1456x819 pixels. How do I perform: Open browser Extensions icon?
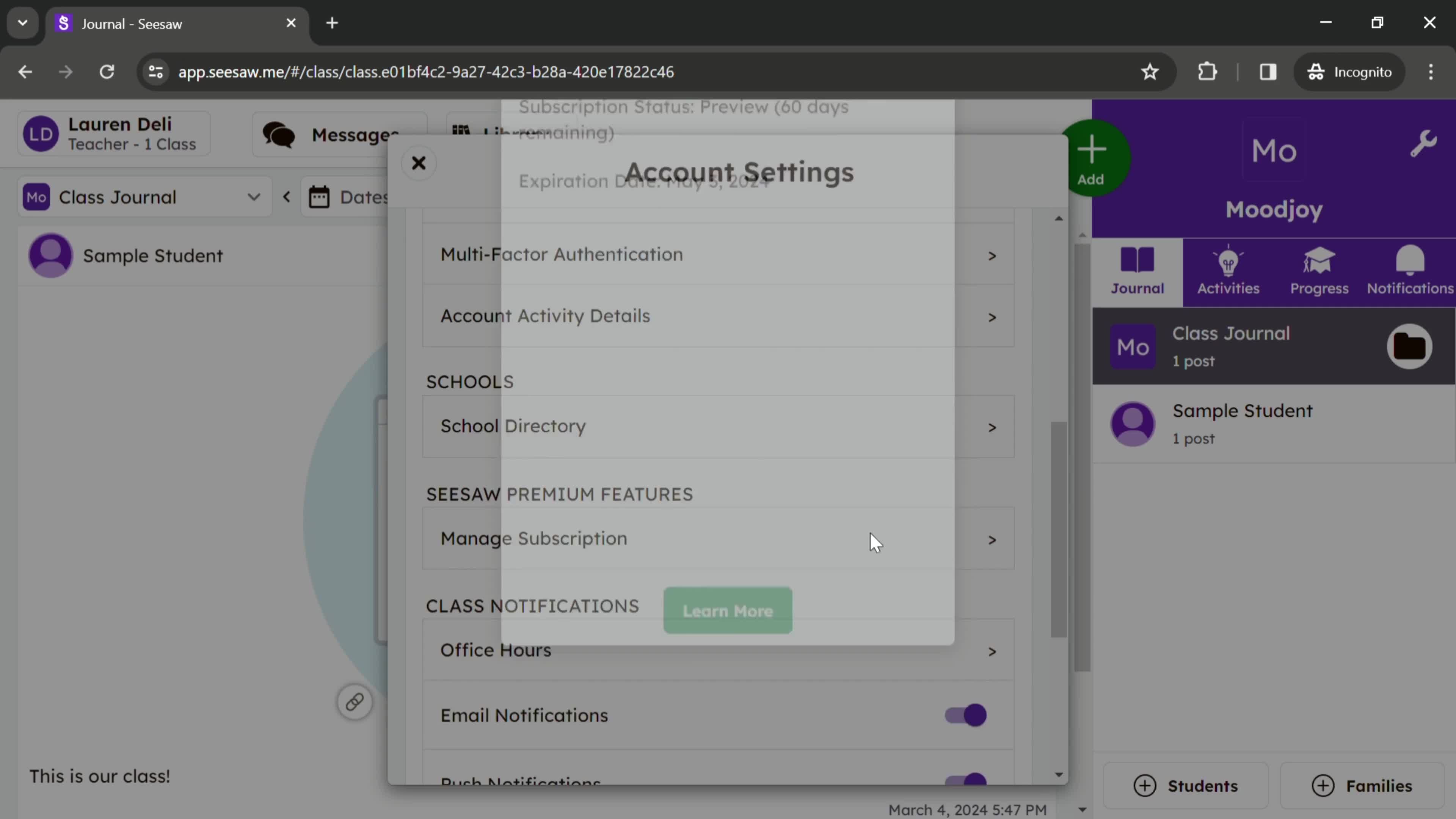pos(1207,72)
